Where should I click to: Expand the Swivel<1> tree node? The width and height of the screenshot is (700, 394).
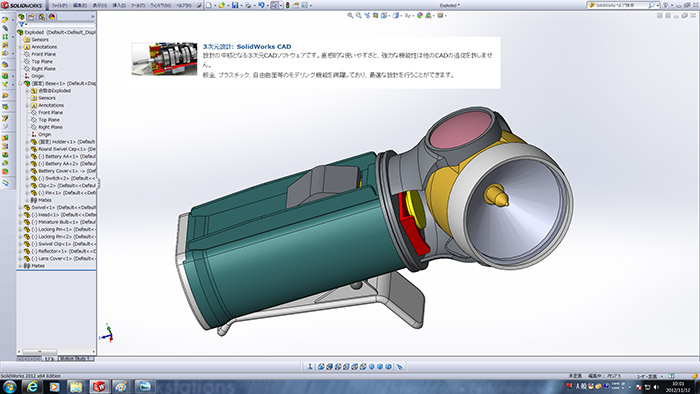click(20, 207)
